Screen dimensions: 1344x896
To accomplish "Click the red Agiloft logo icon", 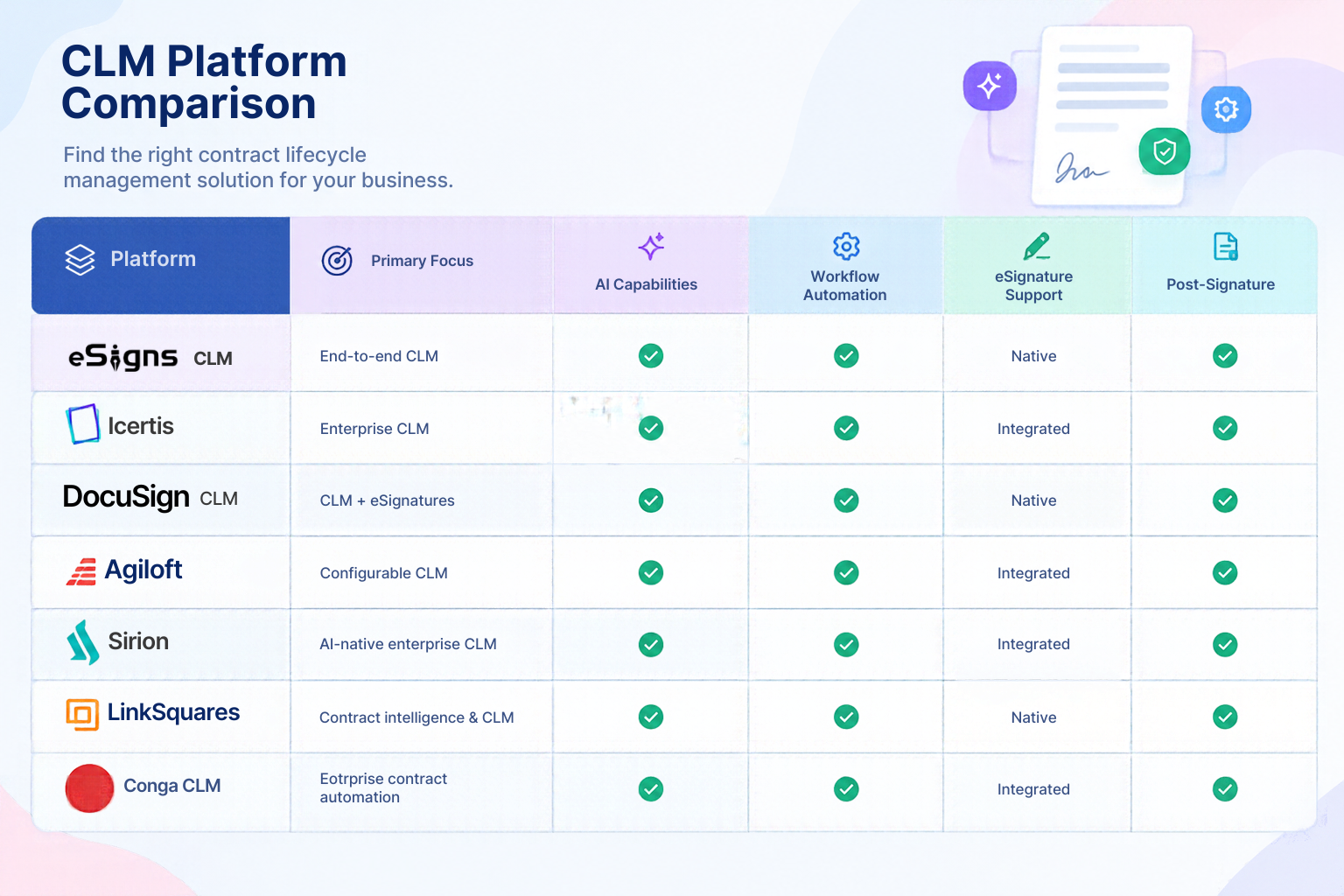I will 81,571.
